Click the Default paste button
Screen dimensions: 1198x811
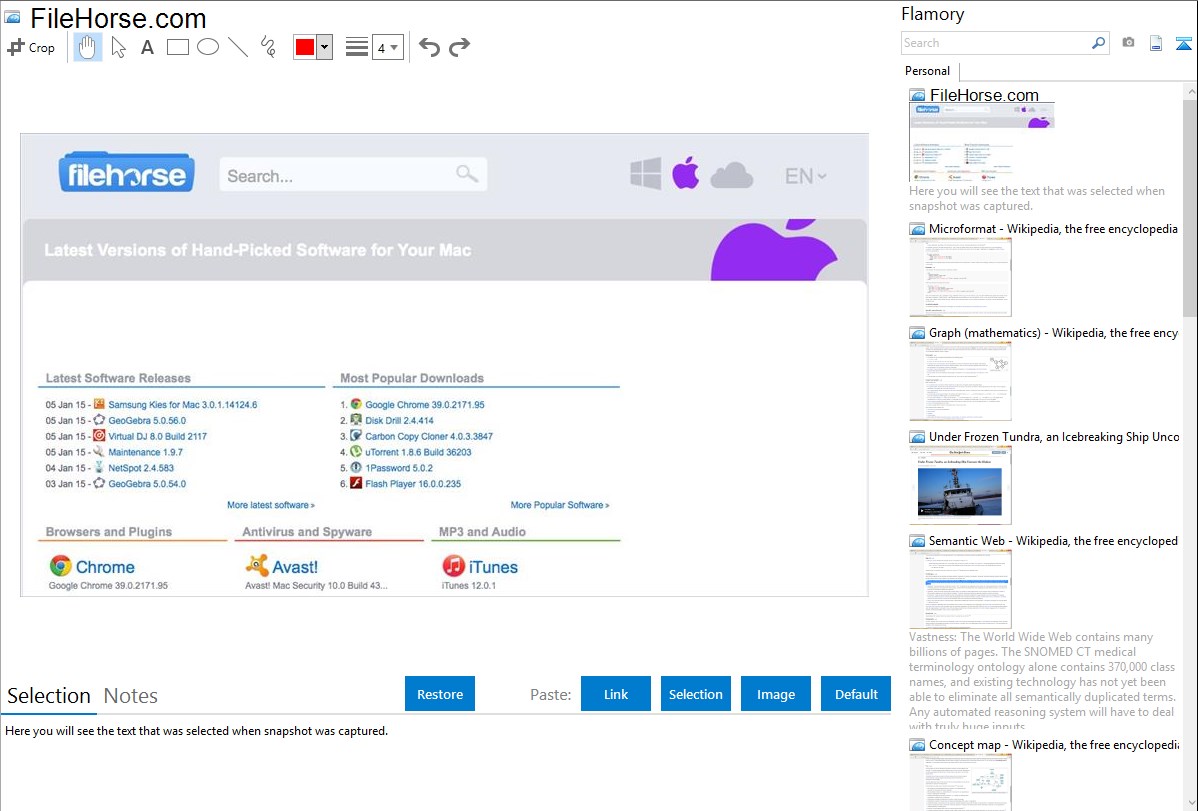[856, 694]
